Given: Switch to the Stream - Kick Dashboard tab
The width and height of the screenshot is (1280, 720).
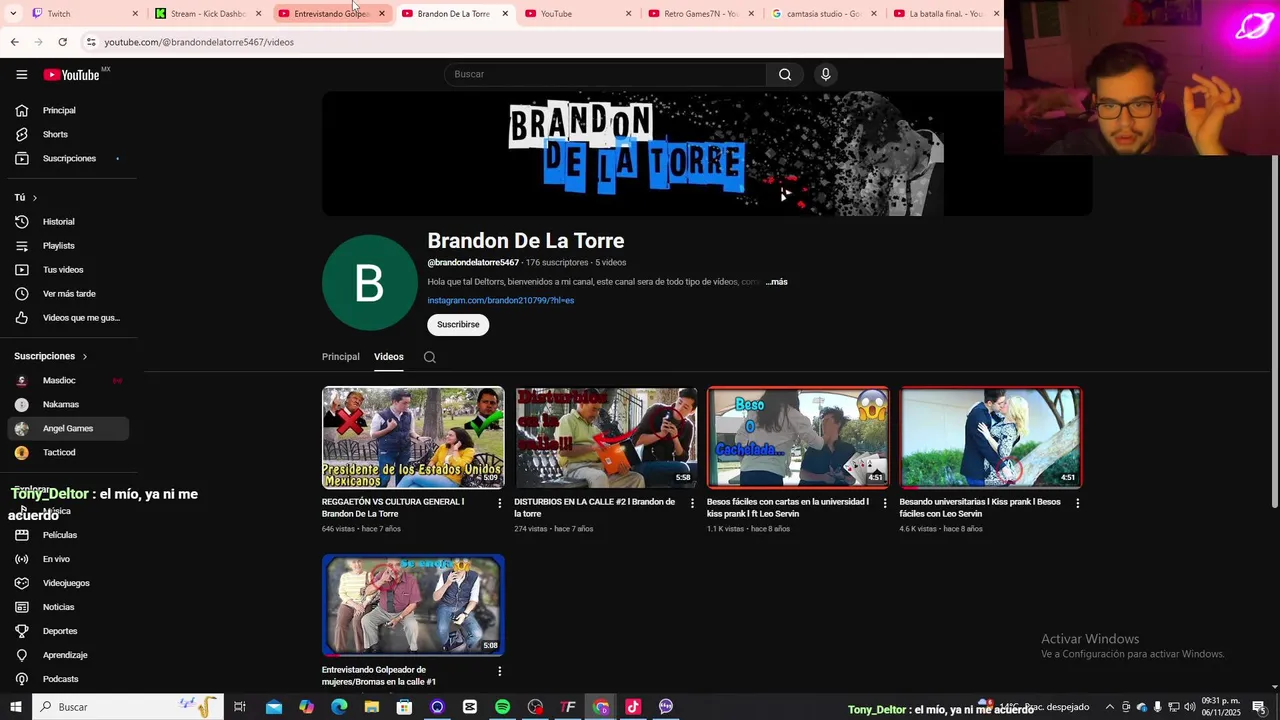Looking at the screenshot, I should [x=207, y=14].
